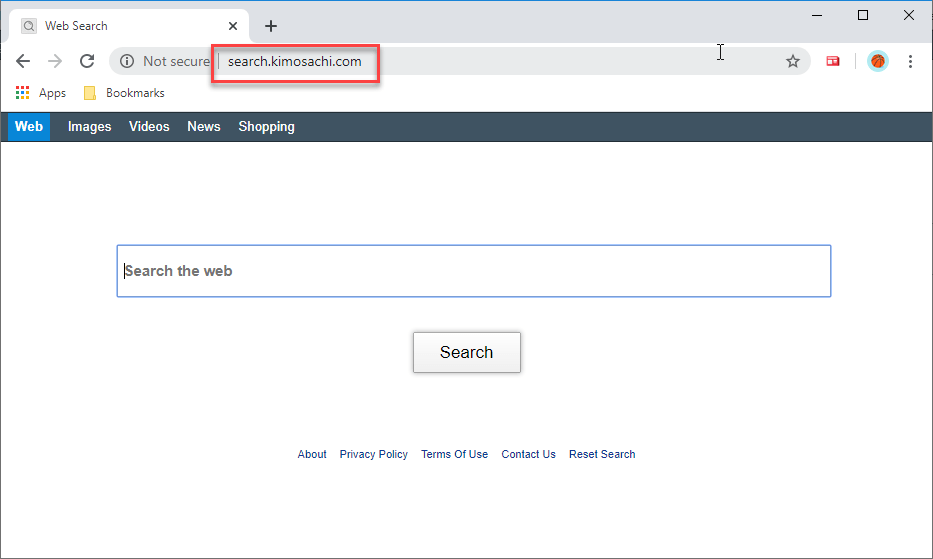Open the About link
This screenshot has height=559, width=933.
[x=312, y=454]
